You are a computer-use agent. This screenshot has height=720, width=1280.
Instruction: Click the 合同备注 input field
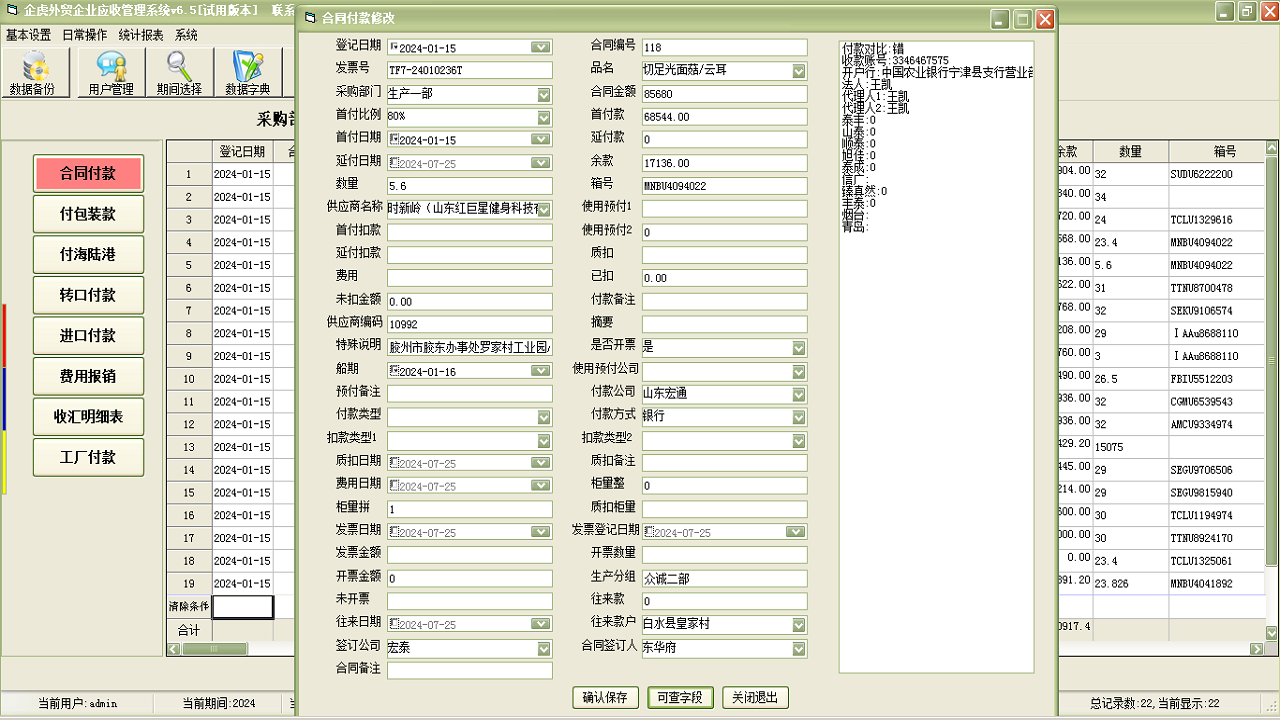(x=469, y=670)
